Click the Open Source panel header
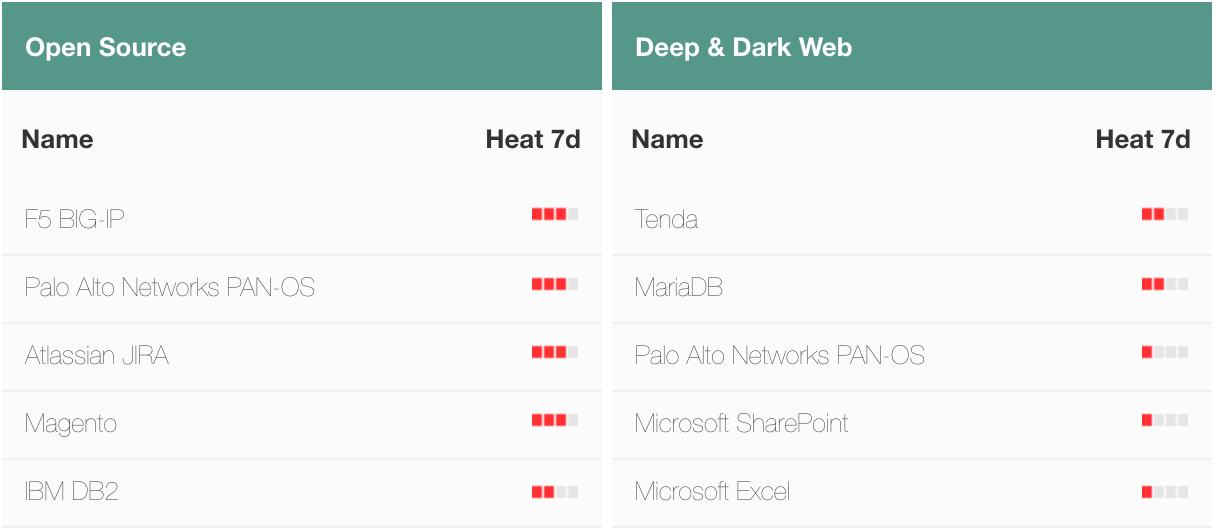The height and width of the screenshot is (532, 1216). tap(302, 46)
